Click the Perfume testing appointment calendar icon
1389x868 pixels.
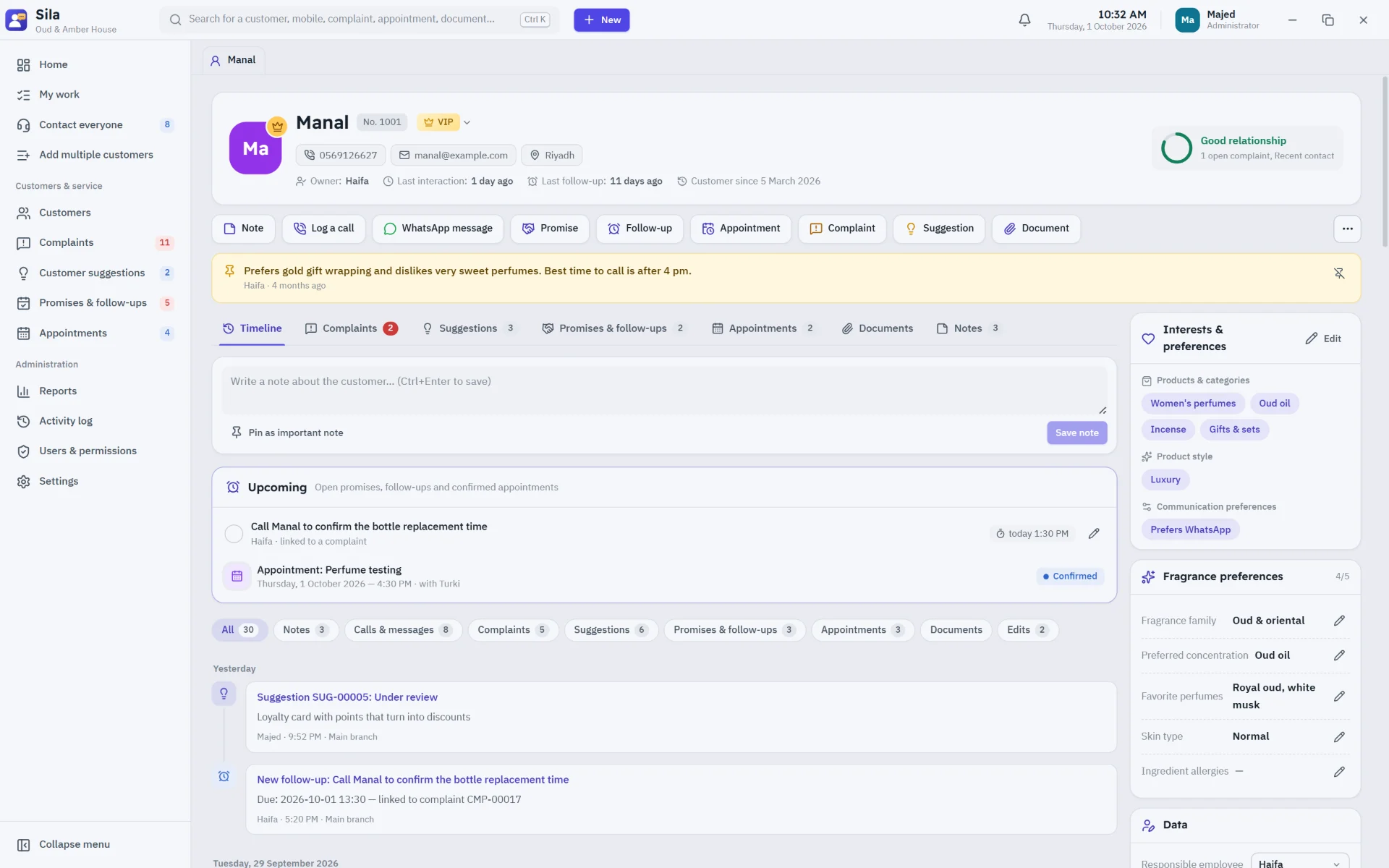click(237, 576)
